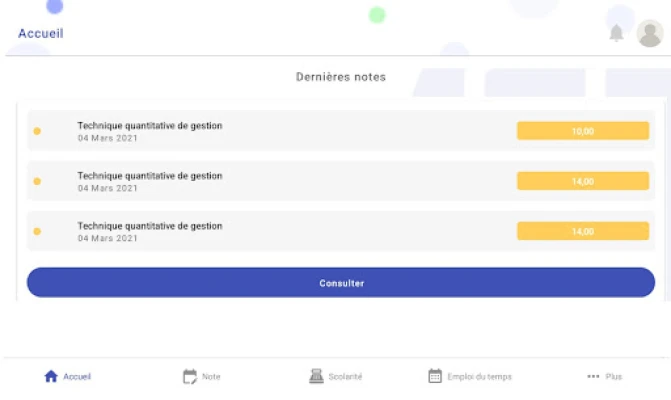Switch to the Note tab label
Screen dimensions: 671x400
211,377
